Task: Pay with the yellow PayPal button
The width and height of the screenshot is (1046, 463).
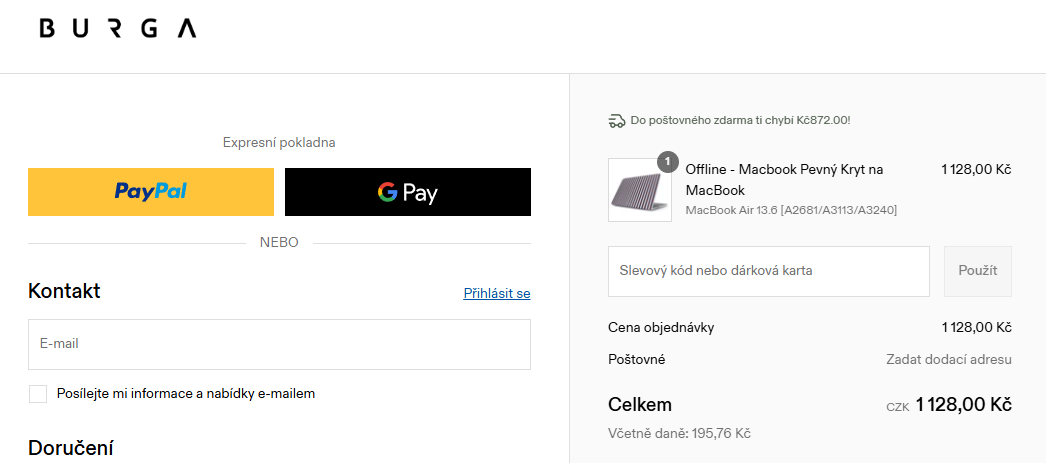Action: click(151, 192)
